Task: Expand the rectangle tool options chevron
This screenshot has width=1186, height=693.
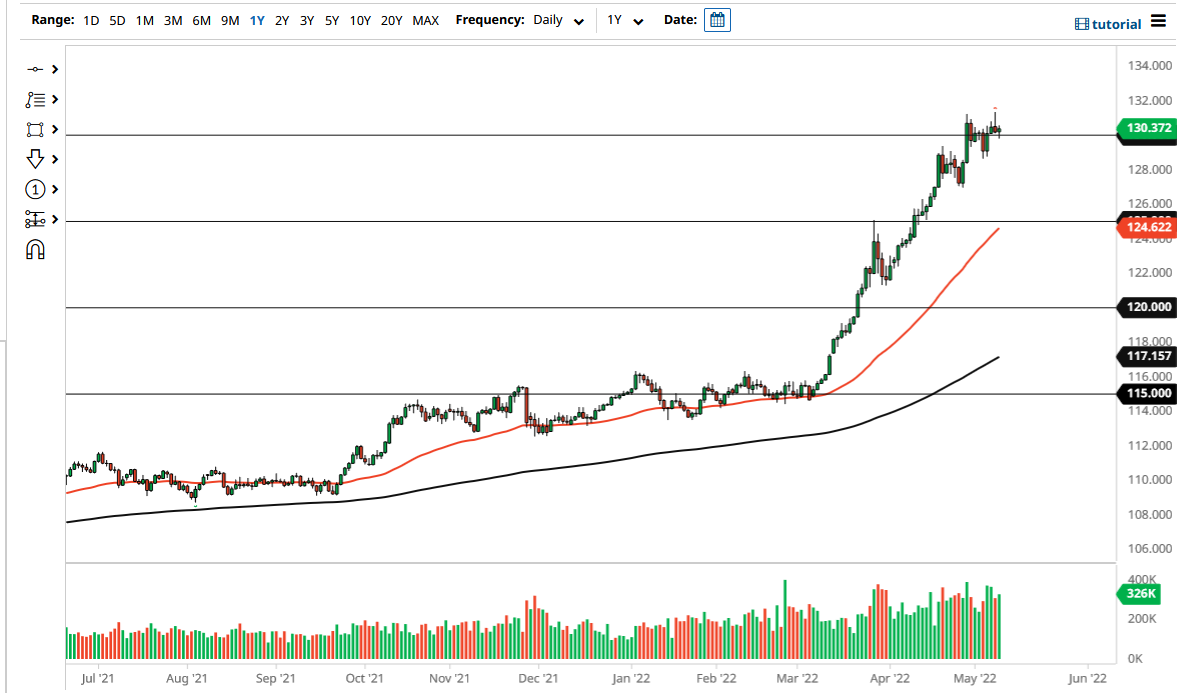Action: (53, 129)
